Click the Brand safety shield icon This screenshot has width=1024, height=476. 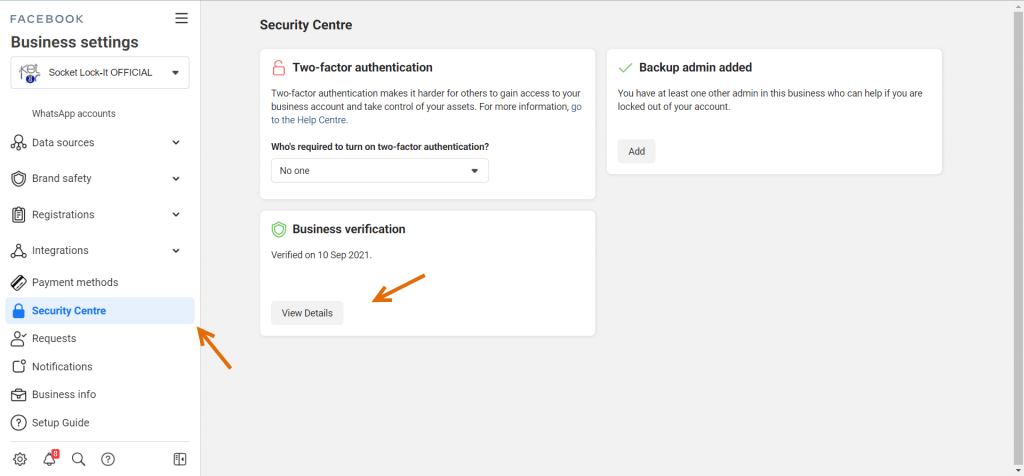pyautogui.click(x=19, y=178)
